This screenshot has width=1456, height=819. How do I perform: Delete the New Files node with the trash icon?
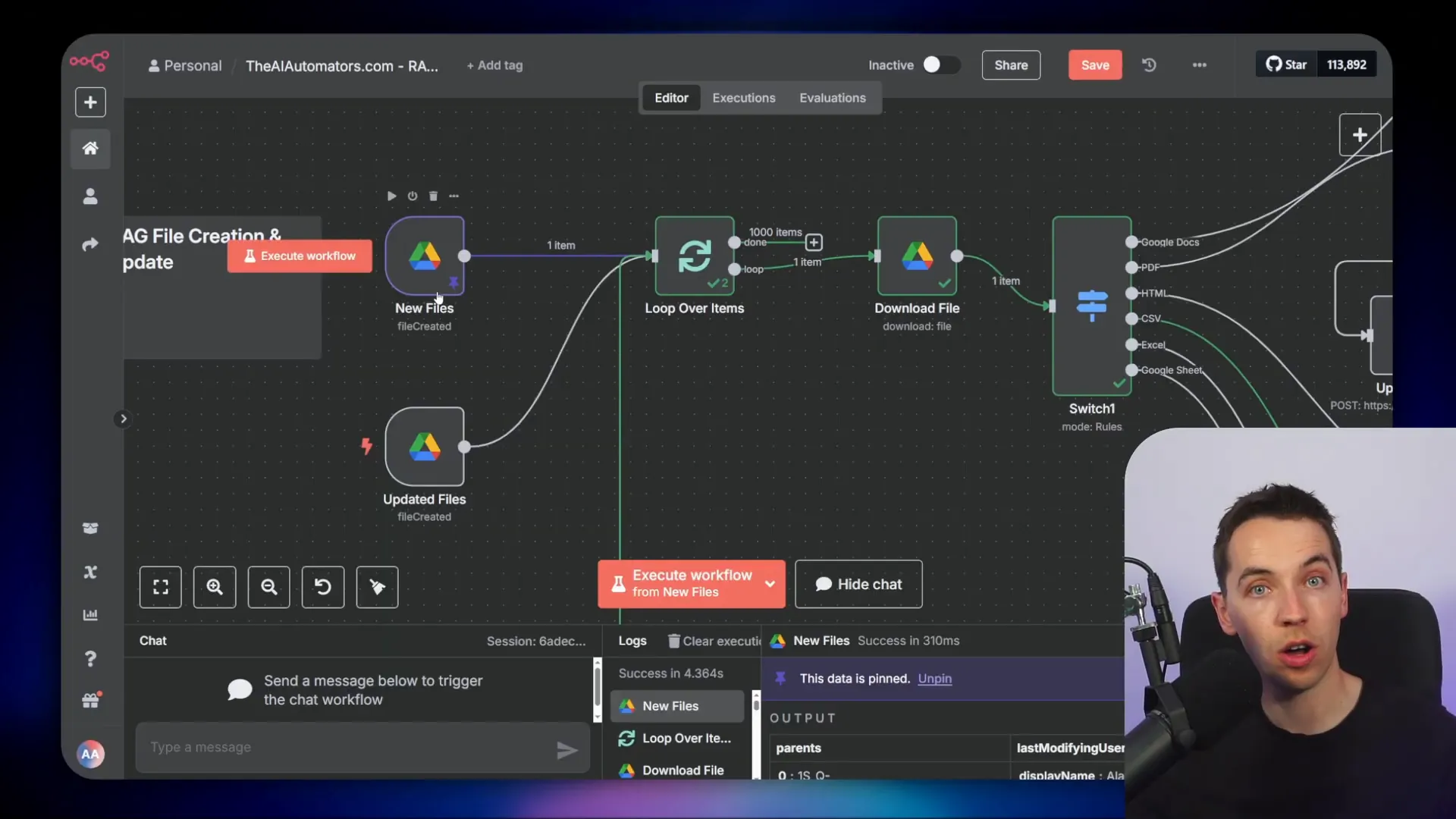[433, 196]
